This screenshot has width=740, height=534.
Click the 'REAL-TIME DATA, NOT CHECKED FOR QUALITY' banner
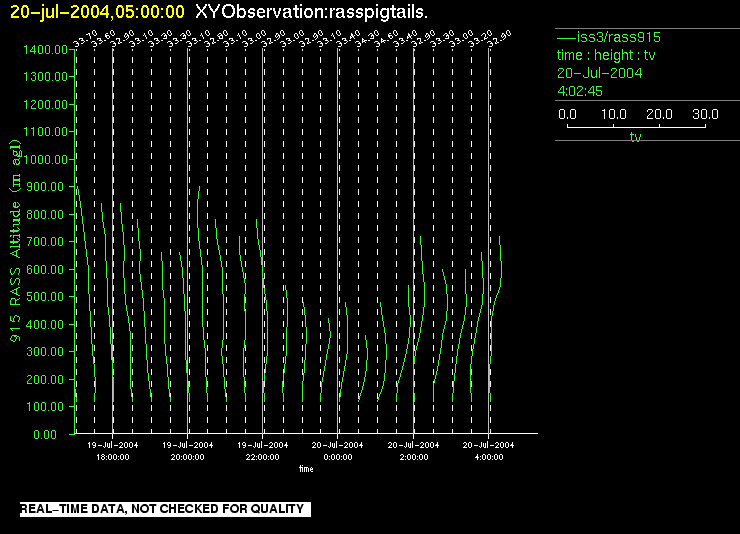click(x=165, y=509)
